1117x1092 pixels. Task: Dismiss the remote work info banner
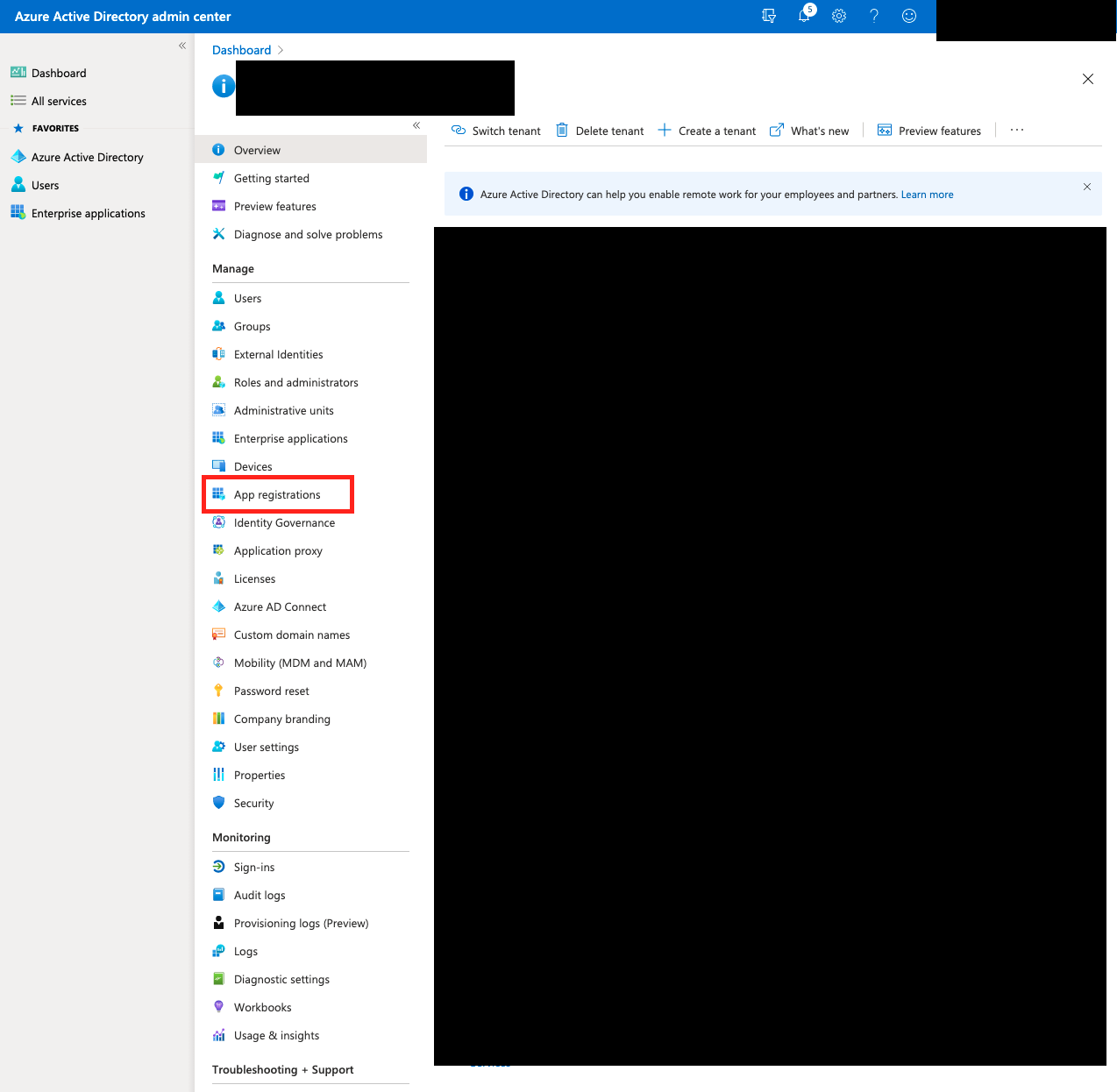(x=1087, y=187)
